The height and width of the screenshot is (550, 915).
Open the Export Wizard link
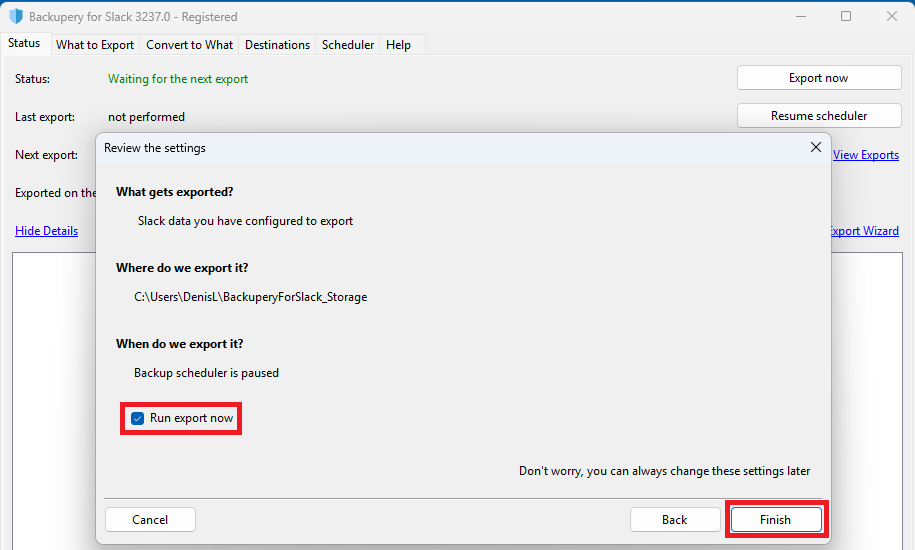pos(865,230)
